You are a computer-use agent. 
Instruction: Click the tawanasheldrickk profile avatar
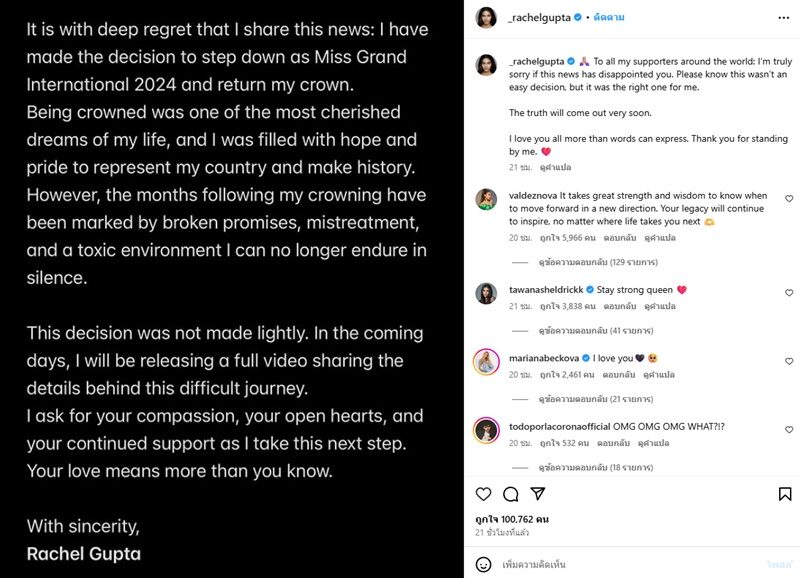(486, 293)
